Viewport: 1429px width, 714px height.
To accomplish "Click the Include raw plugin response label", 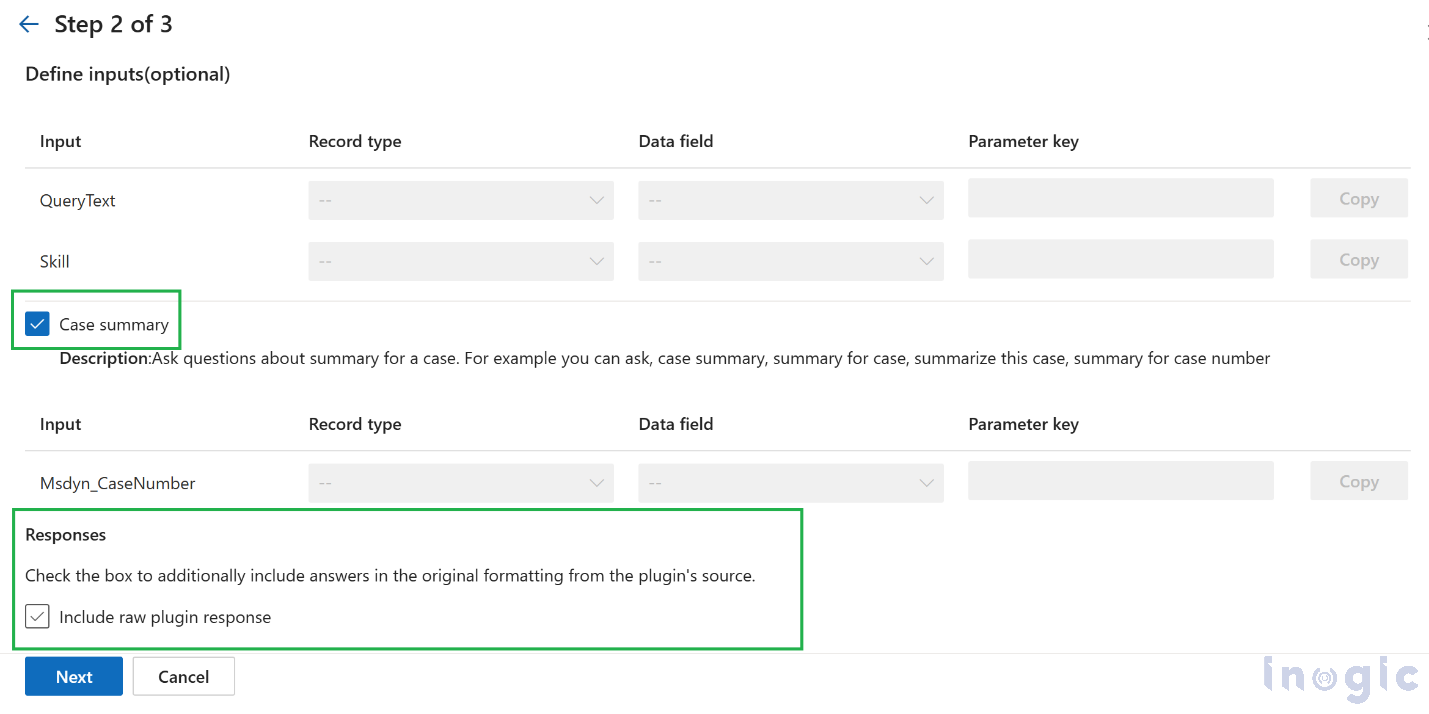I will click(165, 617).
